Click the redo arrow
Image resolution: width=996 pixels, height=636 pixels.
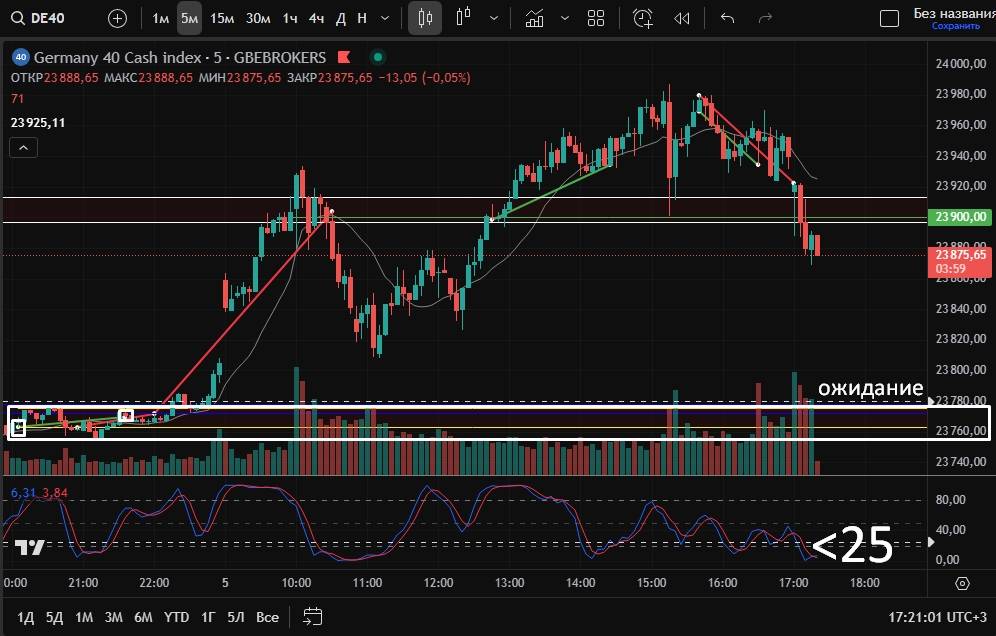(766, 18)
